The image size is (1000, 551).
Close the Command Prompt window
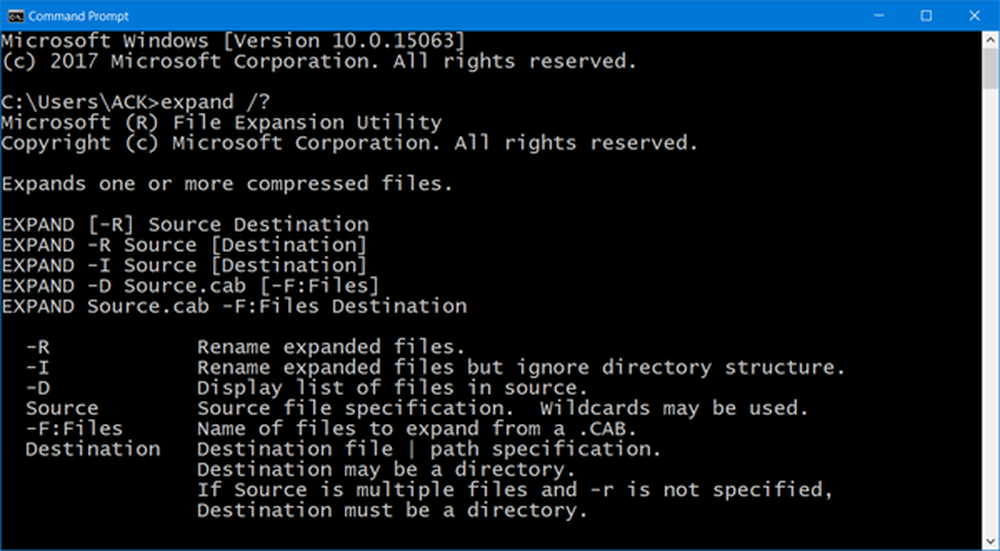tap(974, 16)
